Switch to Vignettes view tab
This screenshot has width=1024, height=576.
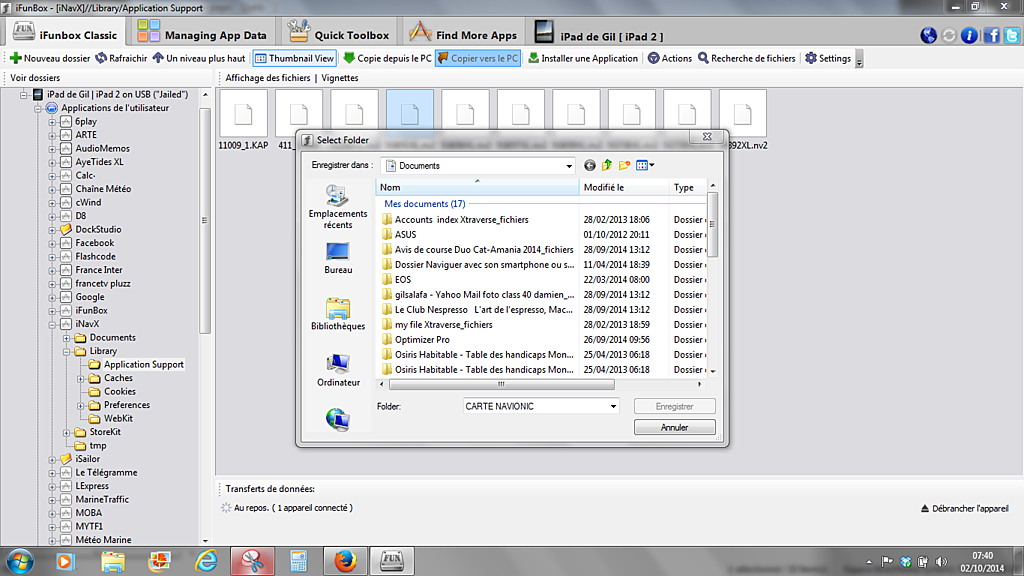point(340,78)
